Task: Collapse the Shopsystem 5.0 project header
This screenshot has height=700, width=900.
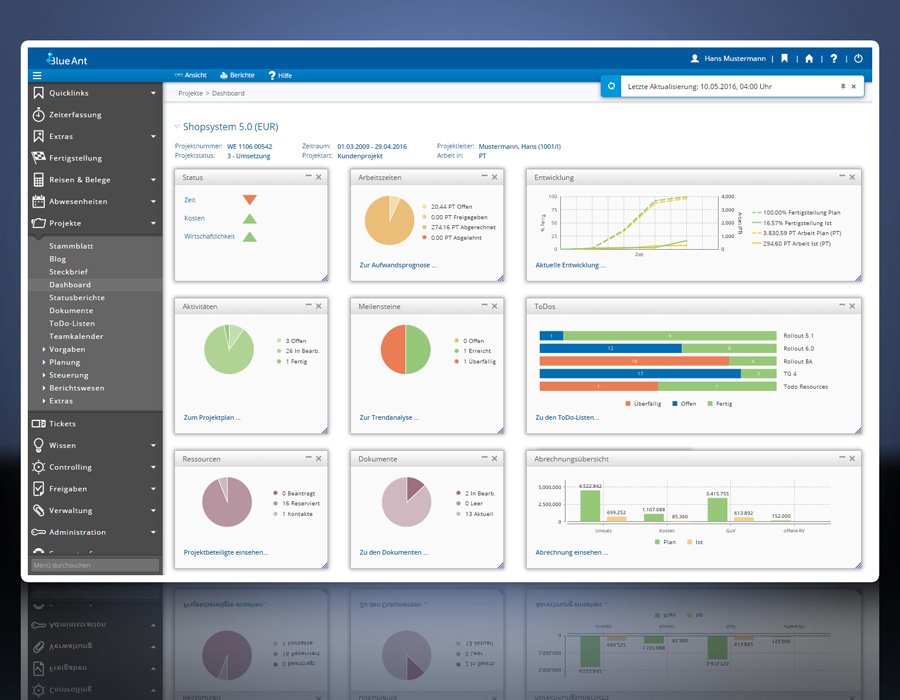Action: [177, 128]
